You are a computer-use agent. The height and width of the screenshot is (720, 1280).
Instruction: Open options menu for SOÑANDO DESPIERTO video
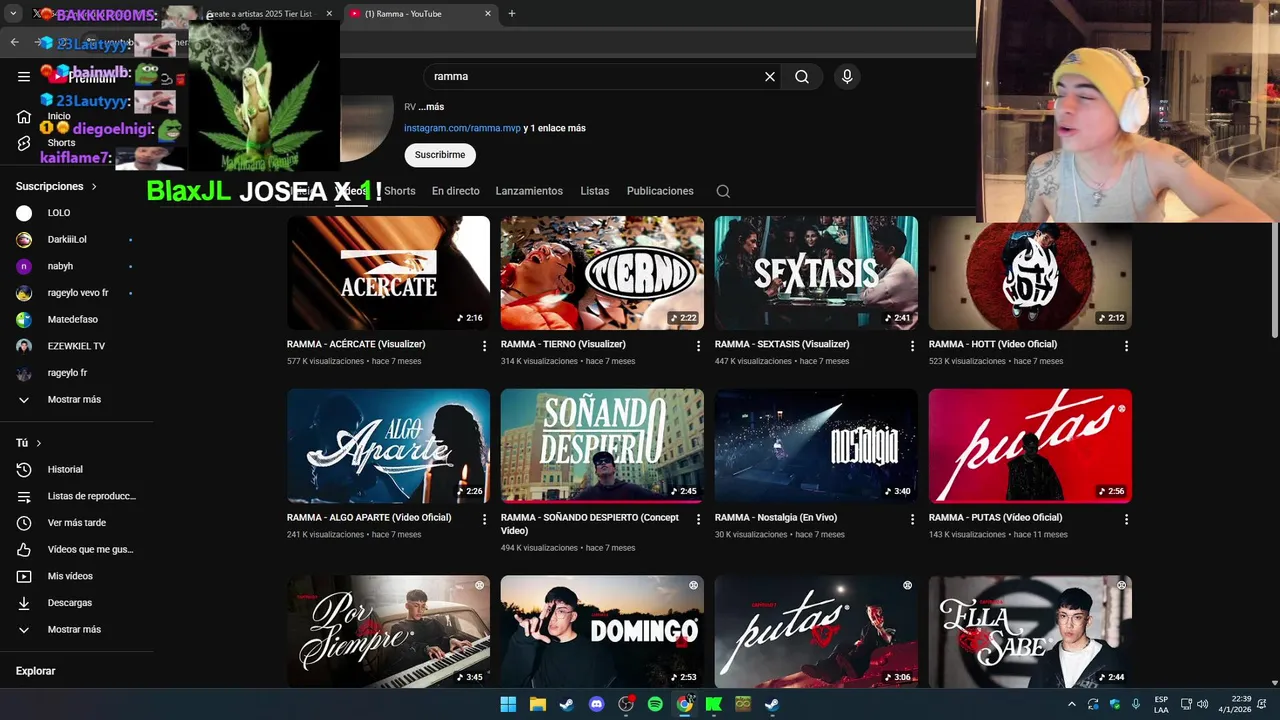pyautogui.click(x=699, y=519)
